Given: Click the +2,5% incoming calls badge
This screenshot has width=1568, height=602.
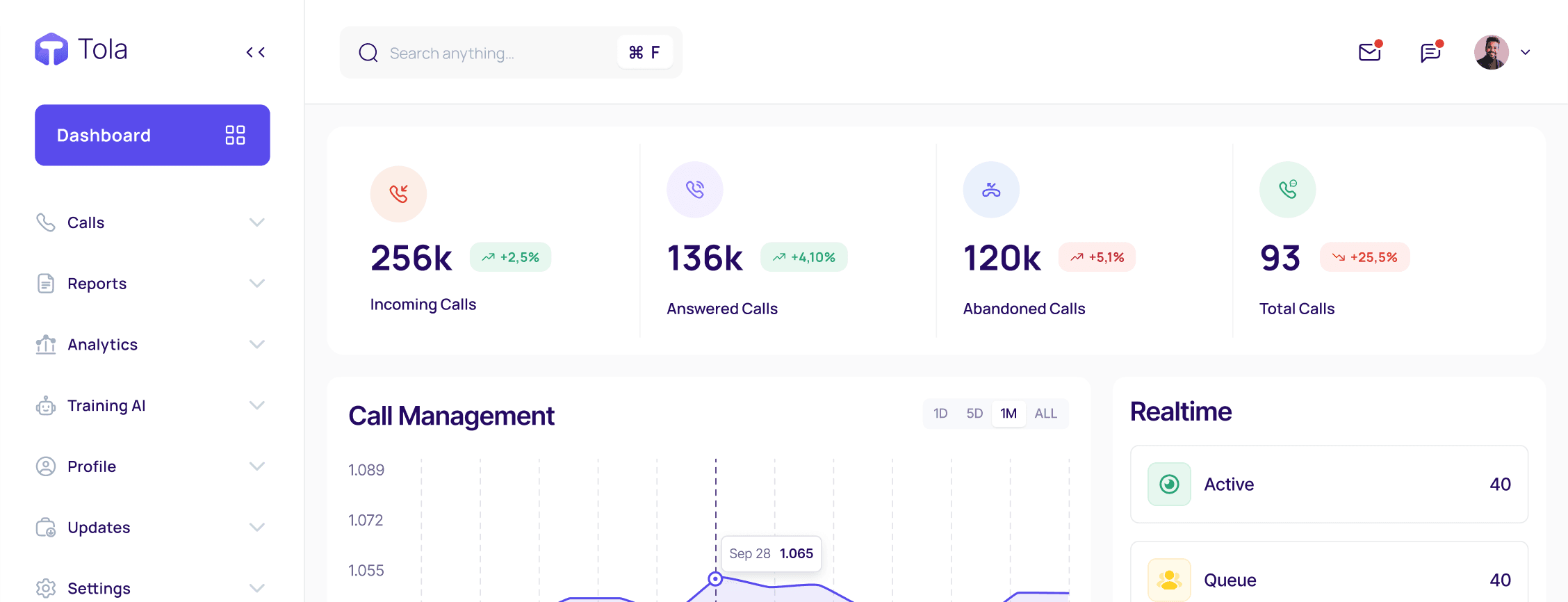Looking at the screenshot, I should (x=511, y=257).
